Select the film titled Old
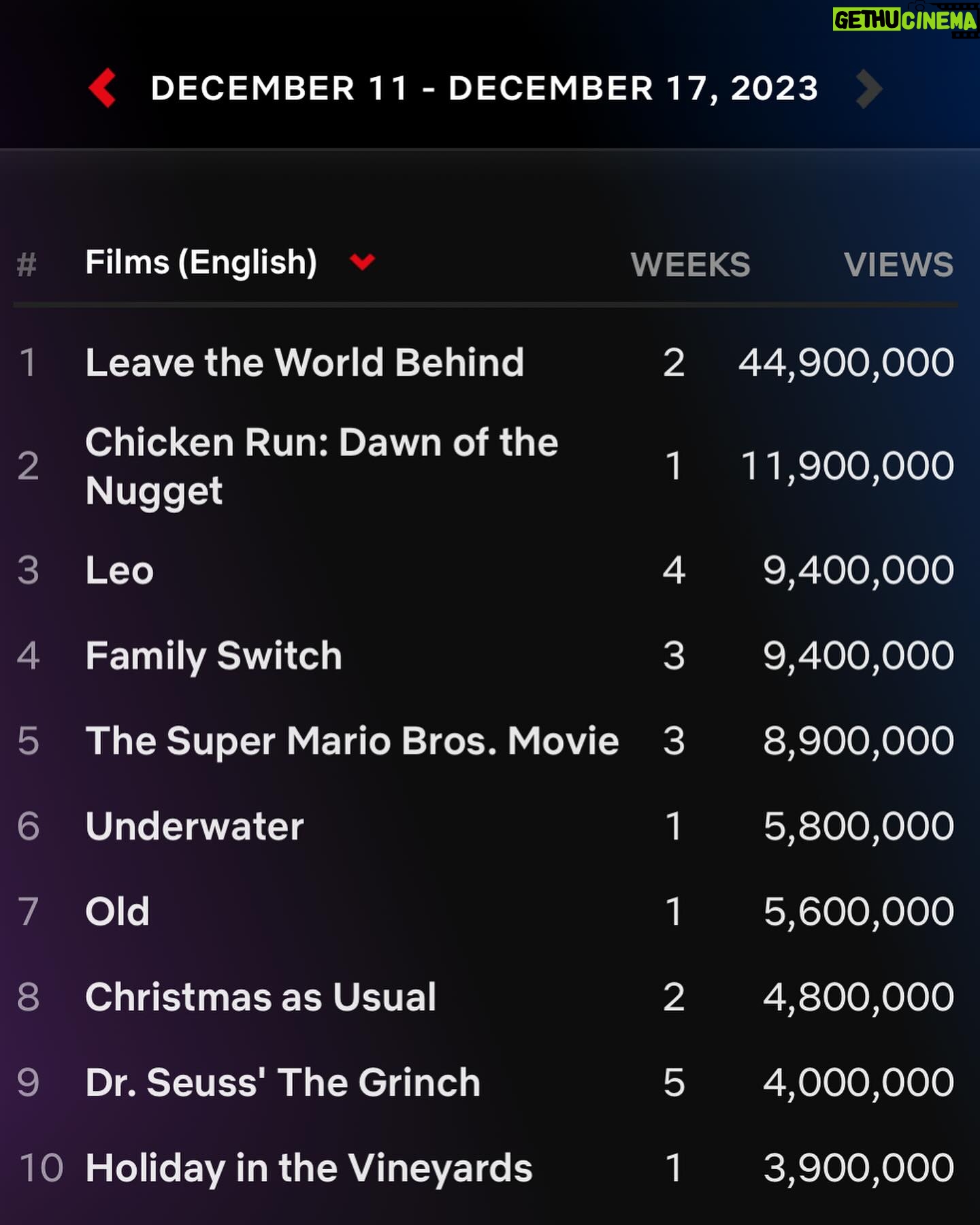The image size is (980, 1225). 117,911
